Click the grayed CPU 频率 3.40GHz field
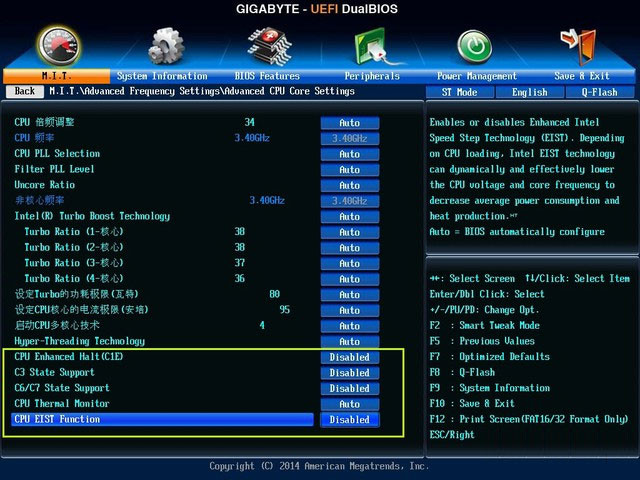The width and height of the screenshot is (640, 480). [x=350, y=138]
